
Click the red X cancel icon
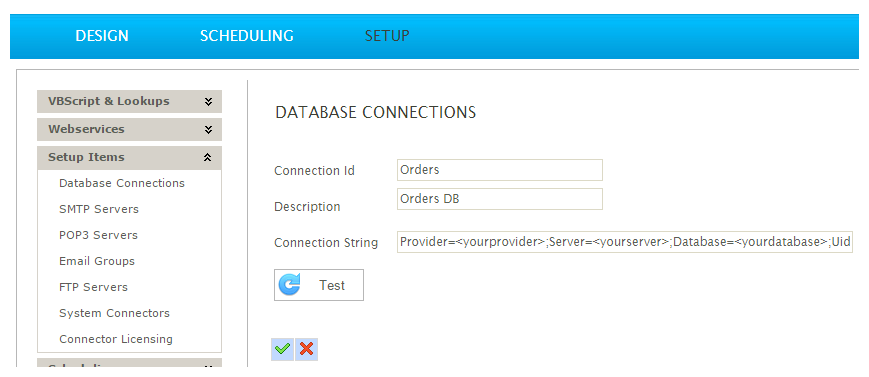[x=306, y=349]
